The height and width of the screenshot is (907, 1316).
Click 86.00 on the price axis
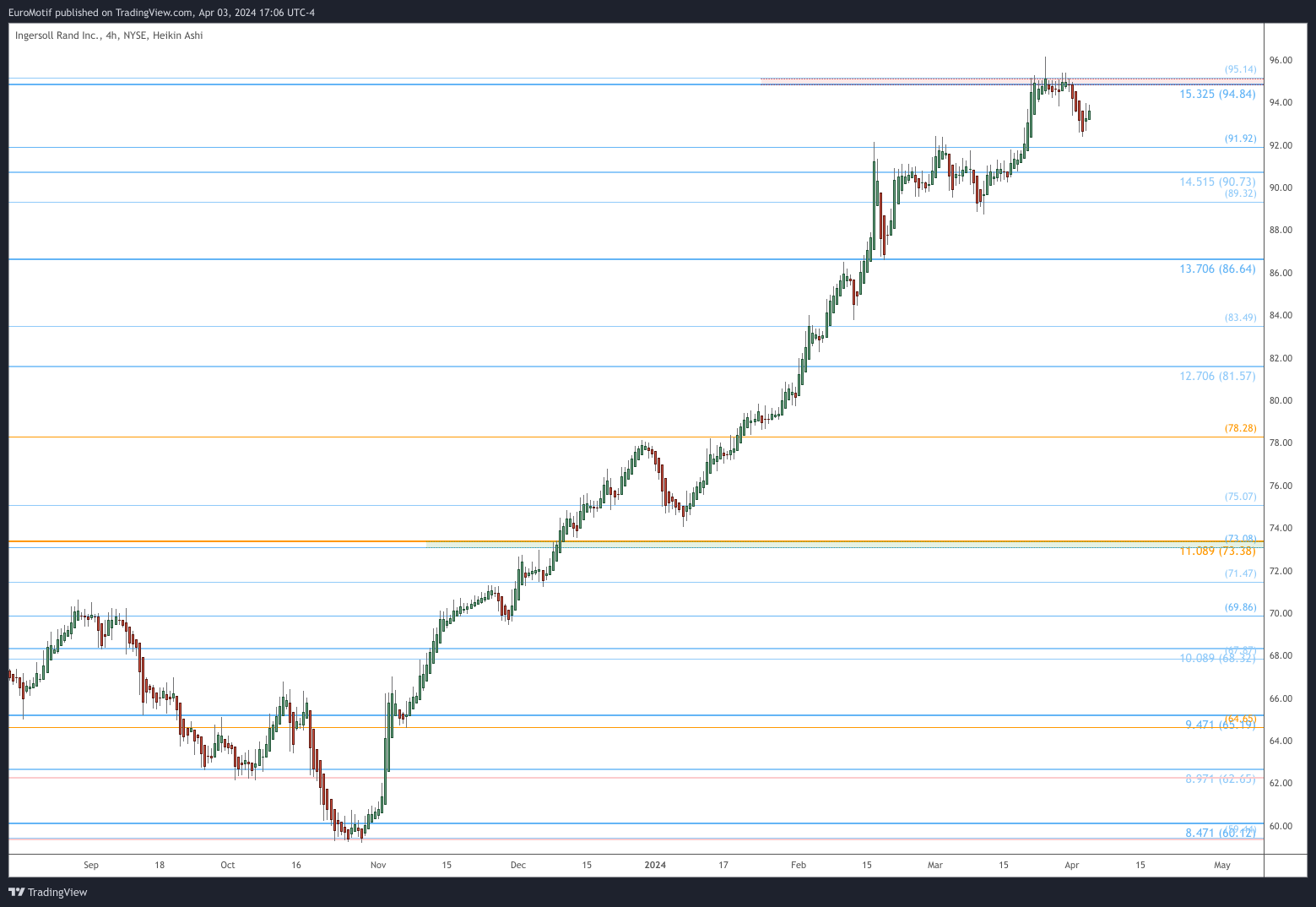pyautogui.click(x=1281, y=273)
